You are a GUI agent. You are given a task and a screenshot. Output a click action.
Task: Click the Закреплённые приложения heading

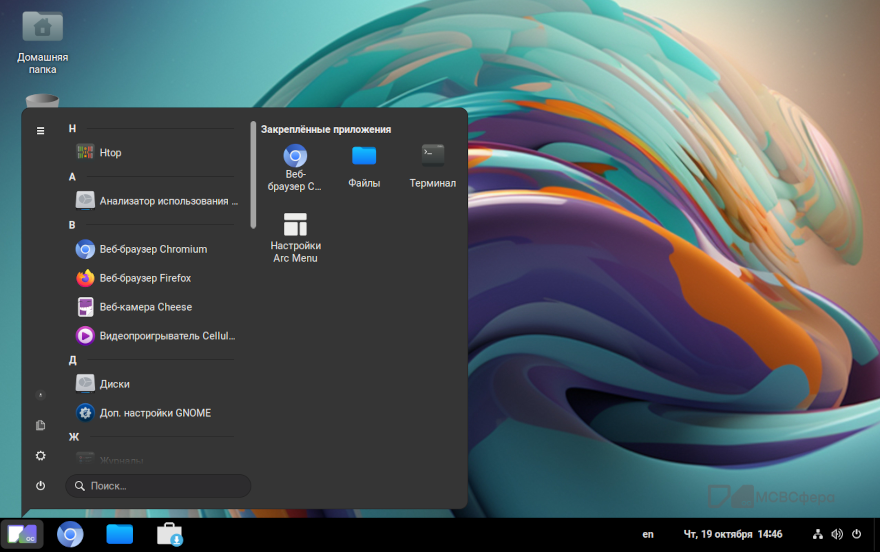coord(326,130)
